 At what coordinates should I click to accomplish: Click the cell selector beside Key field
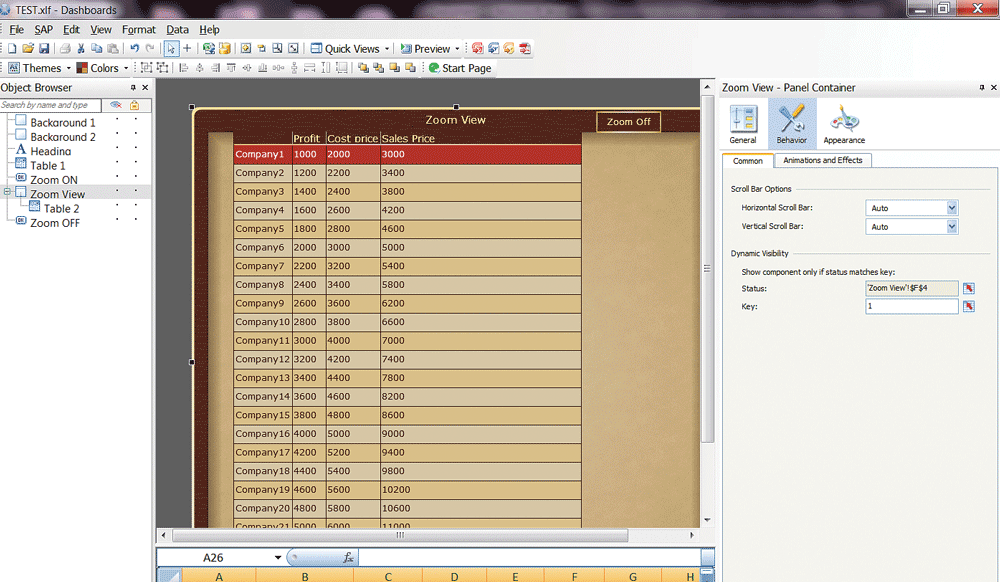968,306
